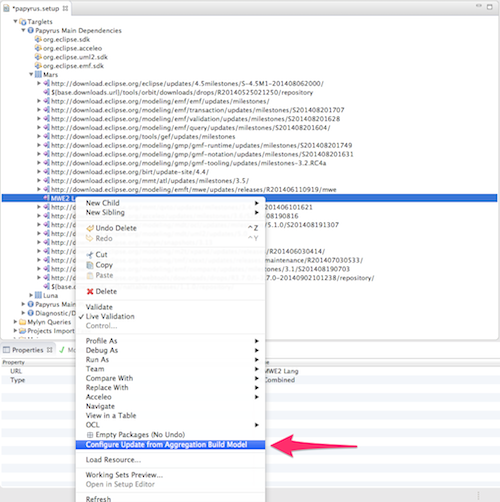
Task: Click the org.eclipse.uml2.sdk requirement icon
Action: pos(38,57)
